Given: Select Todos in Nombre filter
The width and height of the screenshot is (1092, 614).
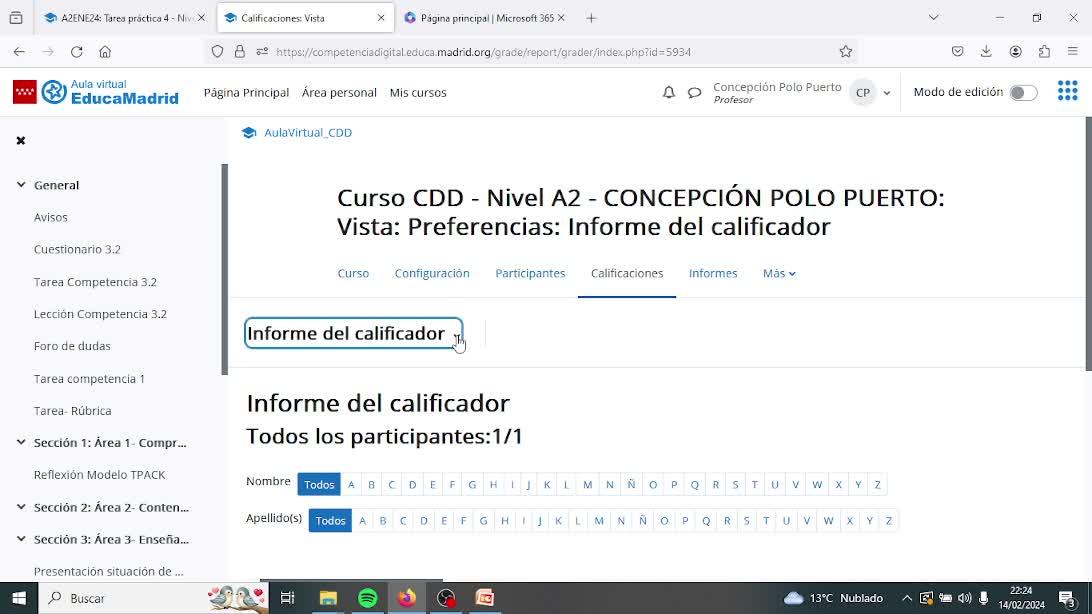Looking at the screenshot, I should (319, 485).
